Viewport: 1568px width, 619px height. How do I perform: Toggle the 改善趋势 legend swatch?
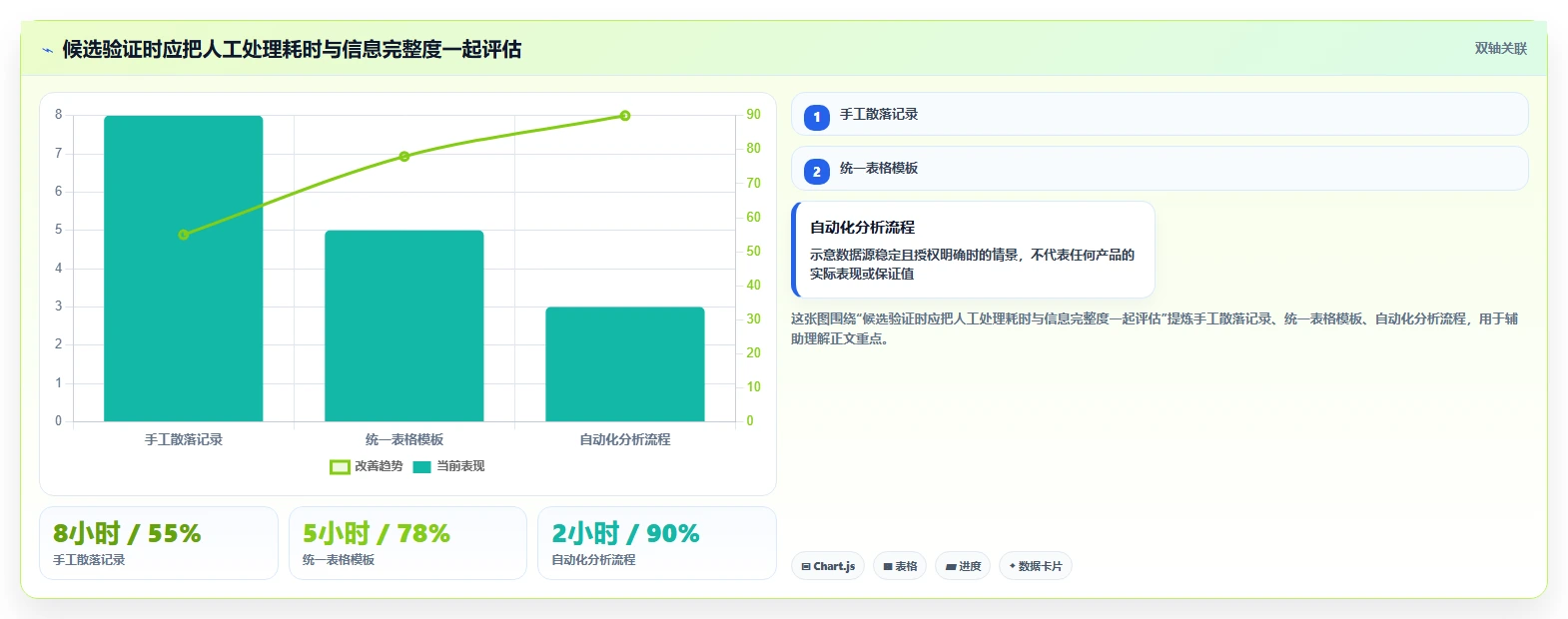340,466
